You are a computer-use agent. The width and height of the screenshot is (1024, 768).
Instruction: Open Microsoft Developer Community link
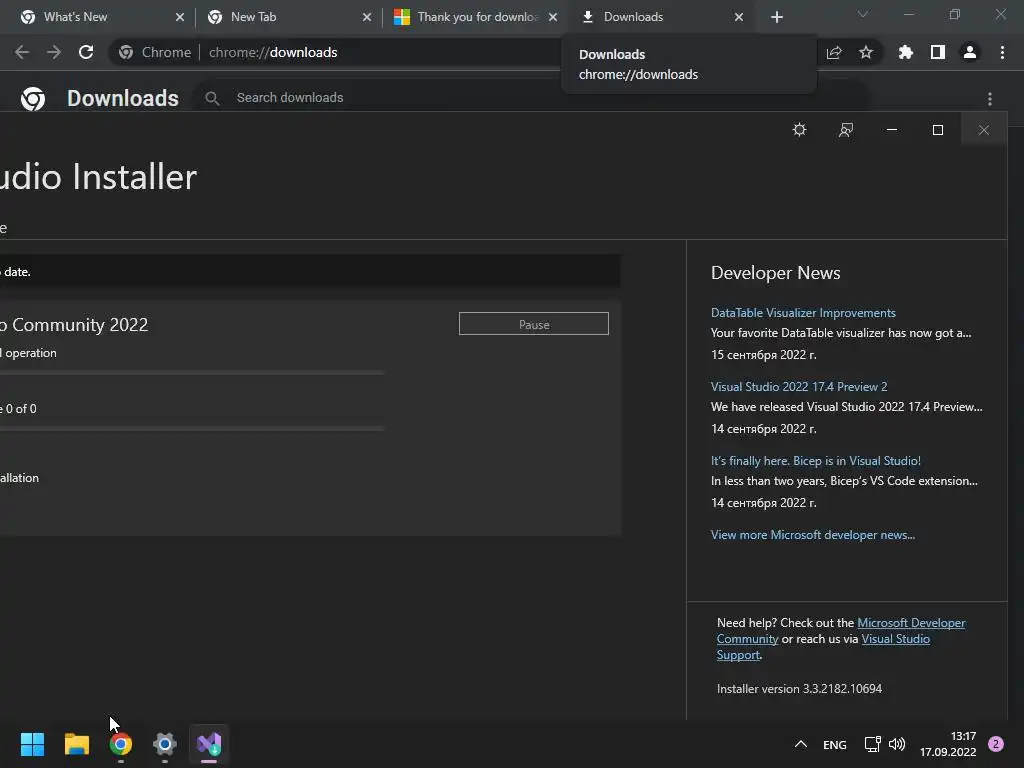pyautogui.click(x=911, y=623)
